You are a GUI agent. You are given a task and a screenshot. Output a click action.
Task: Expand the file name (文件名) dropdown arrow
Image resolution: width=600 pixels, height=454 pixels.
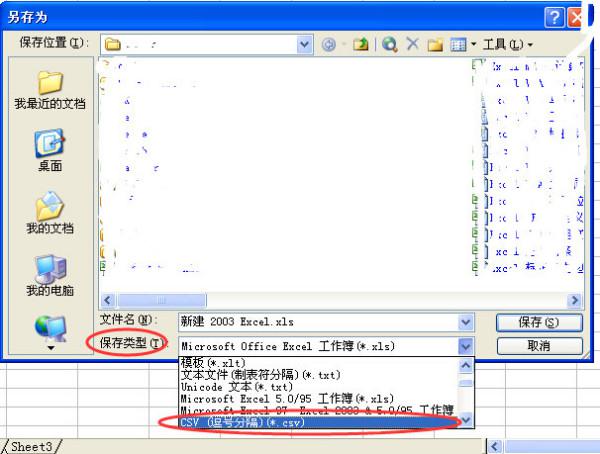[466, 322]
